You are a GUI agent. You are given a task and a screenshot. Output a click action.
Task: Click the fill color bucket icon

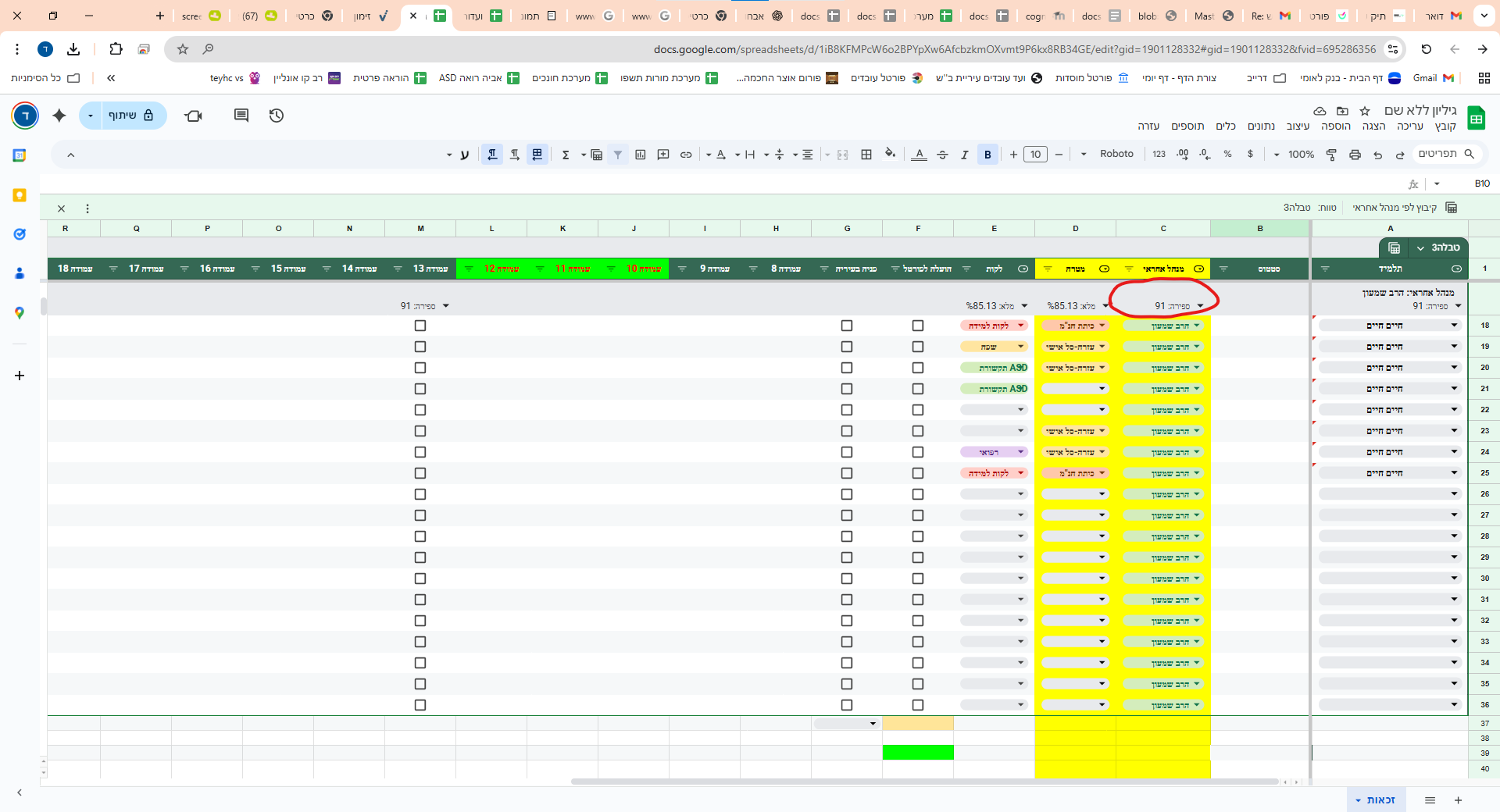890,155
